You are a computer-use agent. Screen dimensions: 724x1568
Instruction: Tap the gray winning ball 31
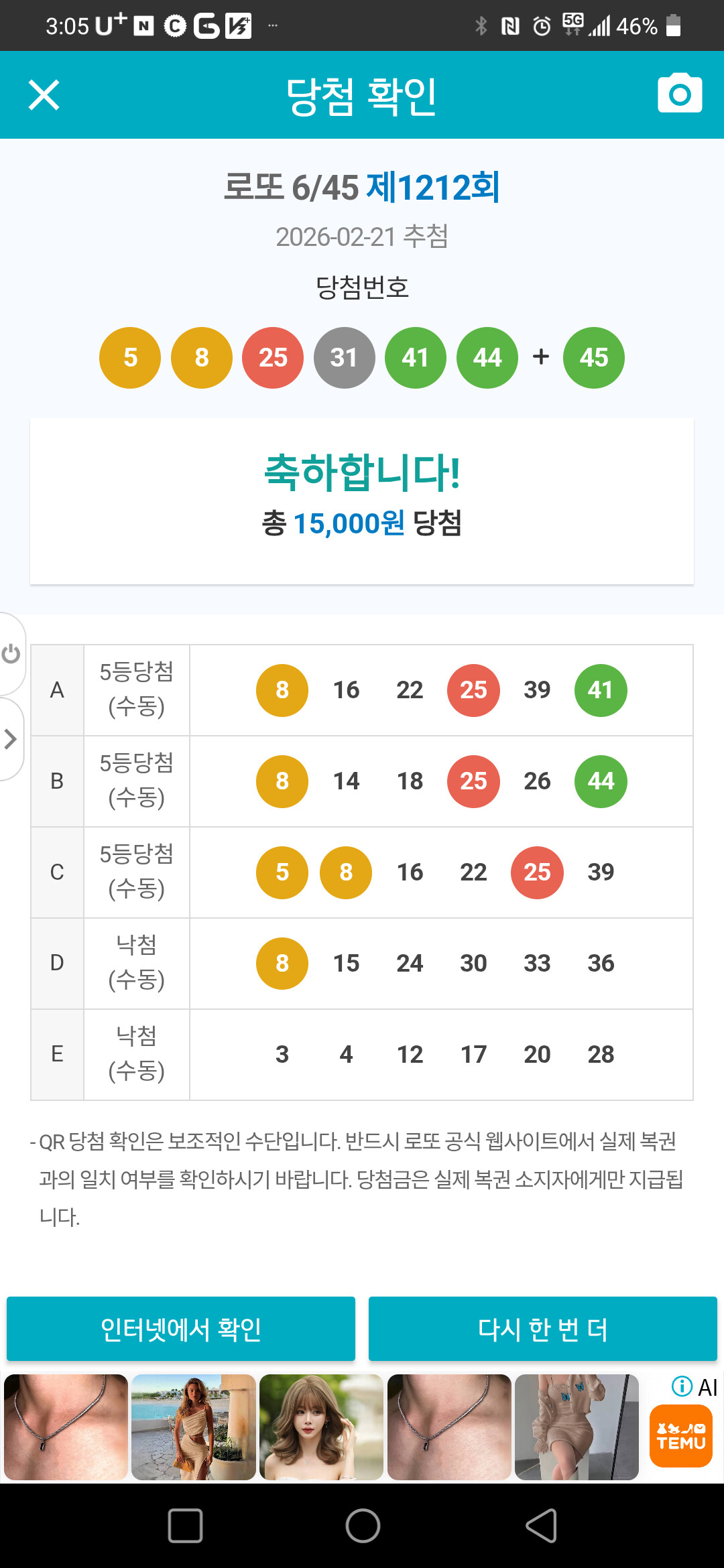(x=344, y=358)
